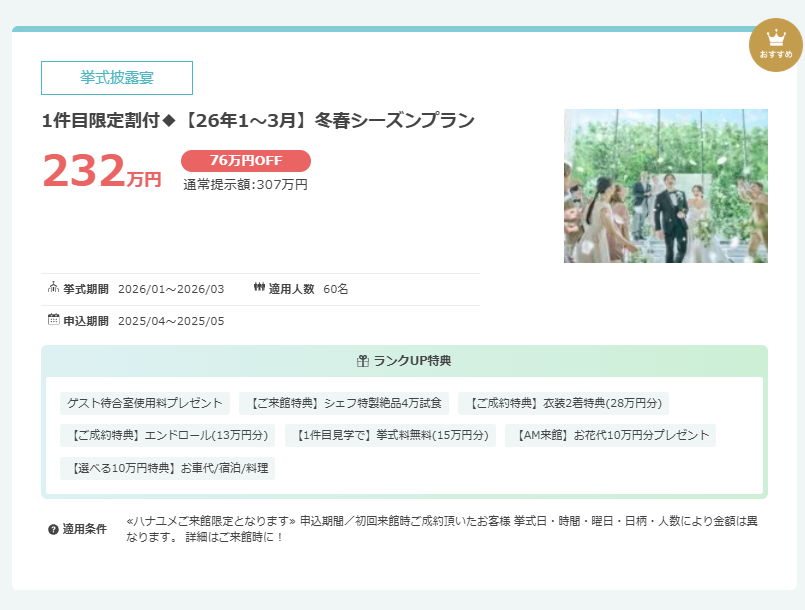Click the 通常提示額:307万円 text
Screen dimensions: 805x610
coord(245,184)
